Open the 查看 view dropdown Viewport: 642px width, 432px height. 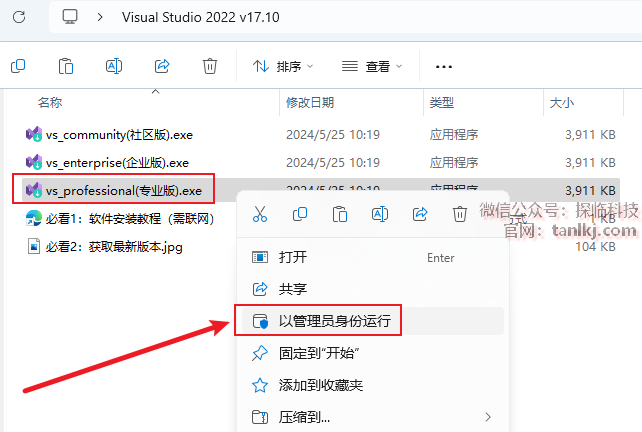point(372,66)
